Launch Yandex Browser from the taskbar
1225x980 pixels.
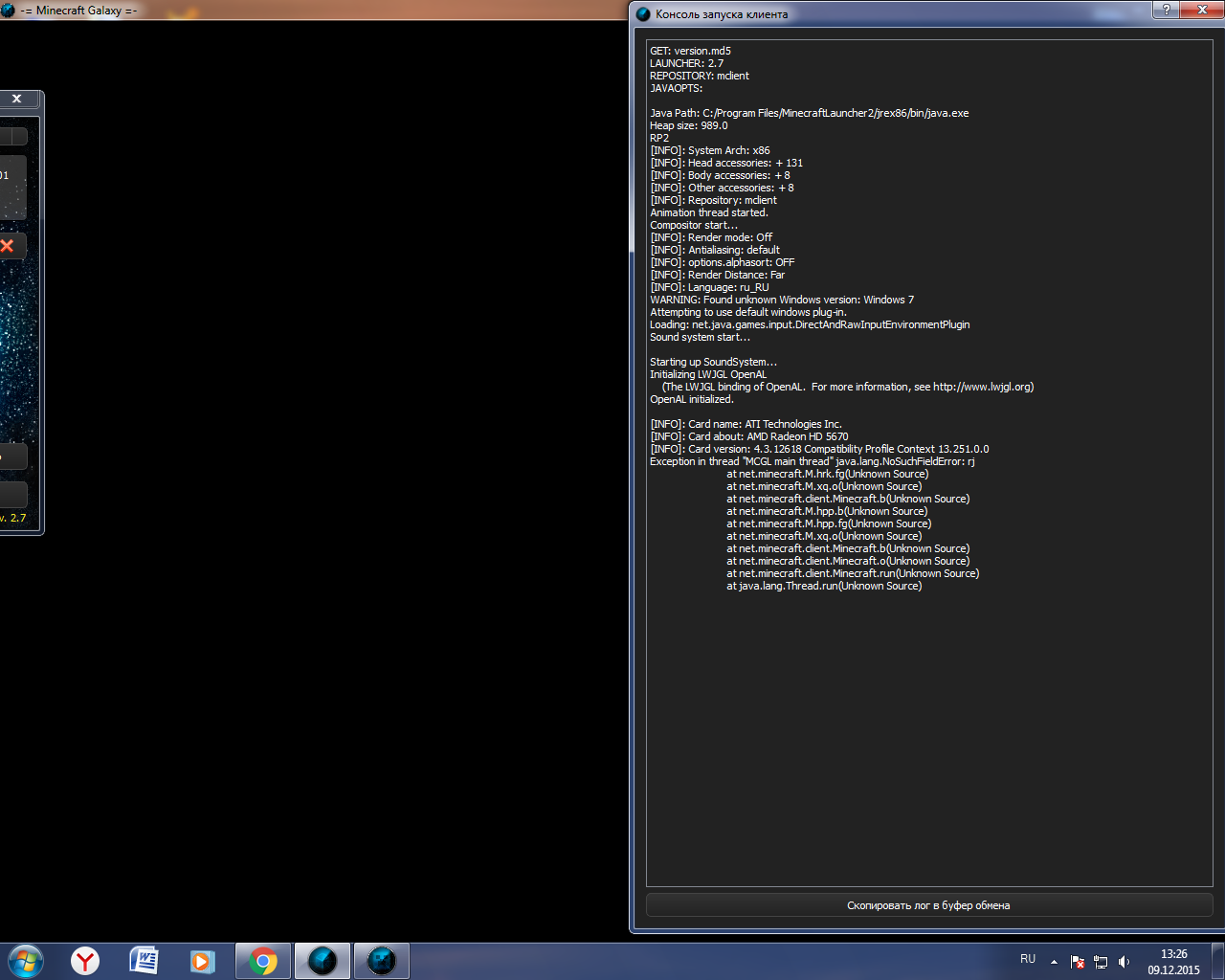tap(85, 961)
